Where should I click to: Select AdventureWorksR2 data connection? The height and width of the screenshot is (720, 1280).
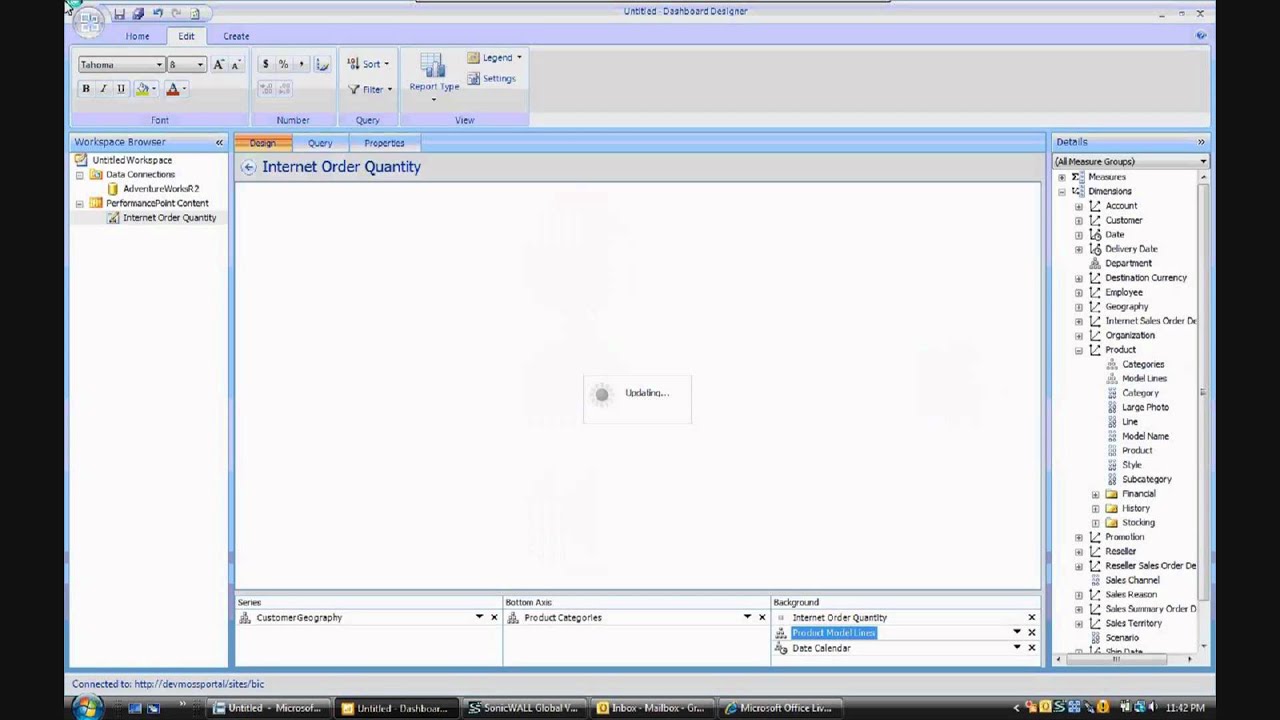pos(161,189)
